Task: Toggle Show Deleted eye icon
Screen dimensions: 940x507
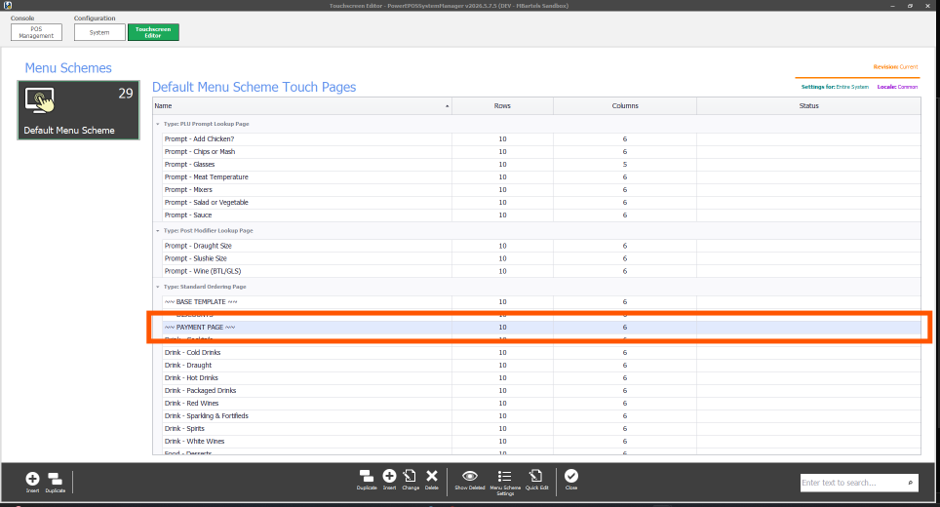Action: [x=470, y=477]
